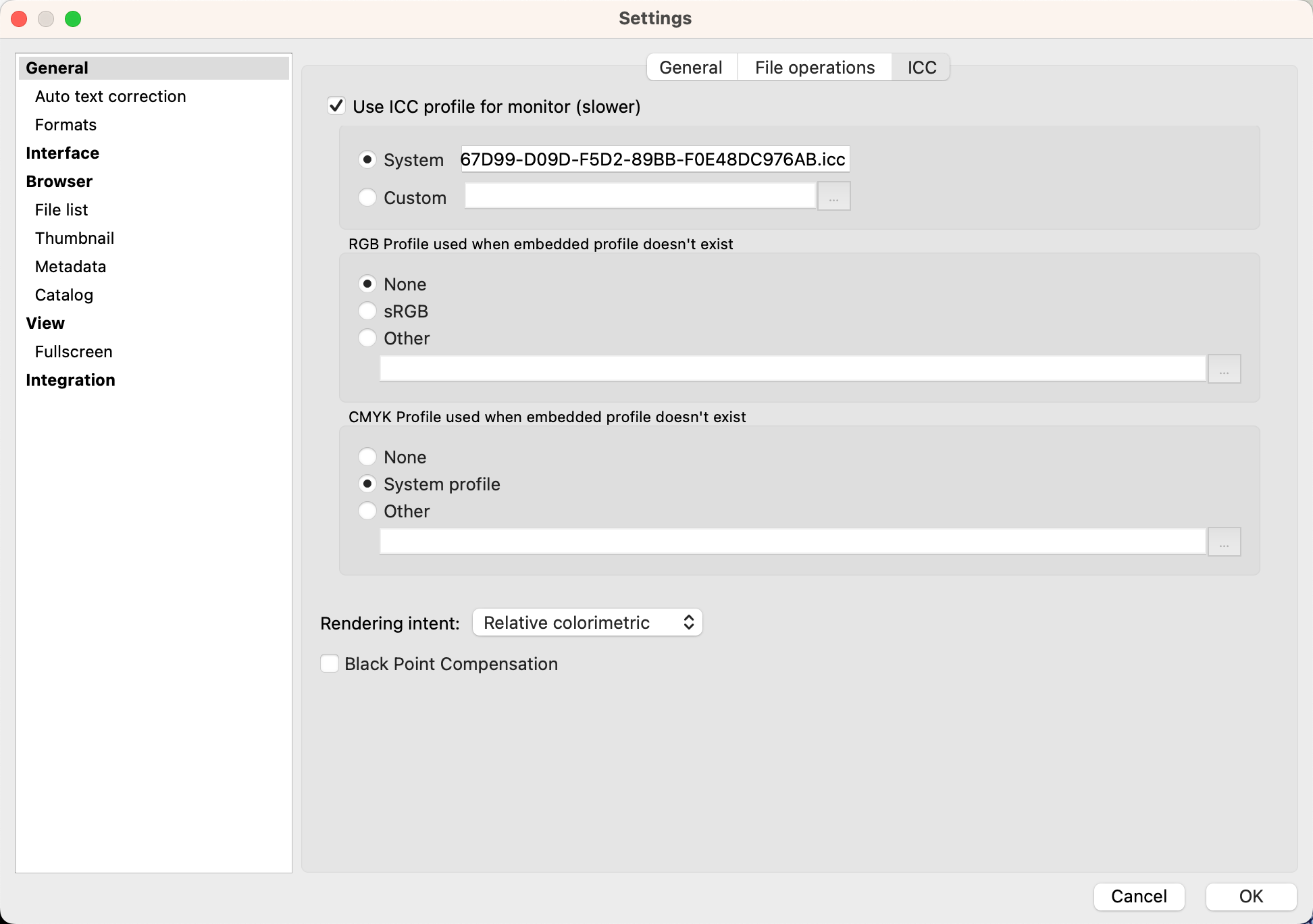
Task: Go to Metadata settings category
Action: coord(70,267)
